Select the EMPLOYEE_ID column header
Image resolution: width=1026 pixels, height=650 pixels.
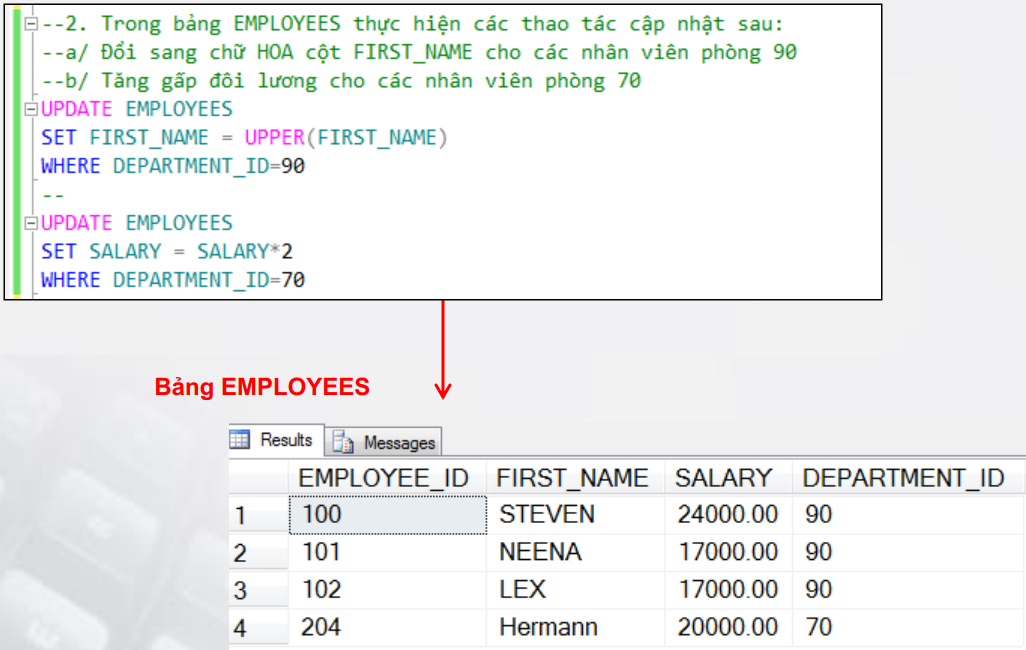tap(383, 478)
